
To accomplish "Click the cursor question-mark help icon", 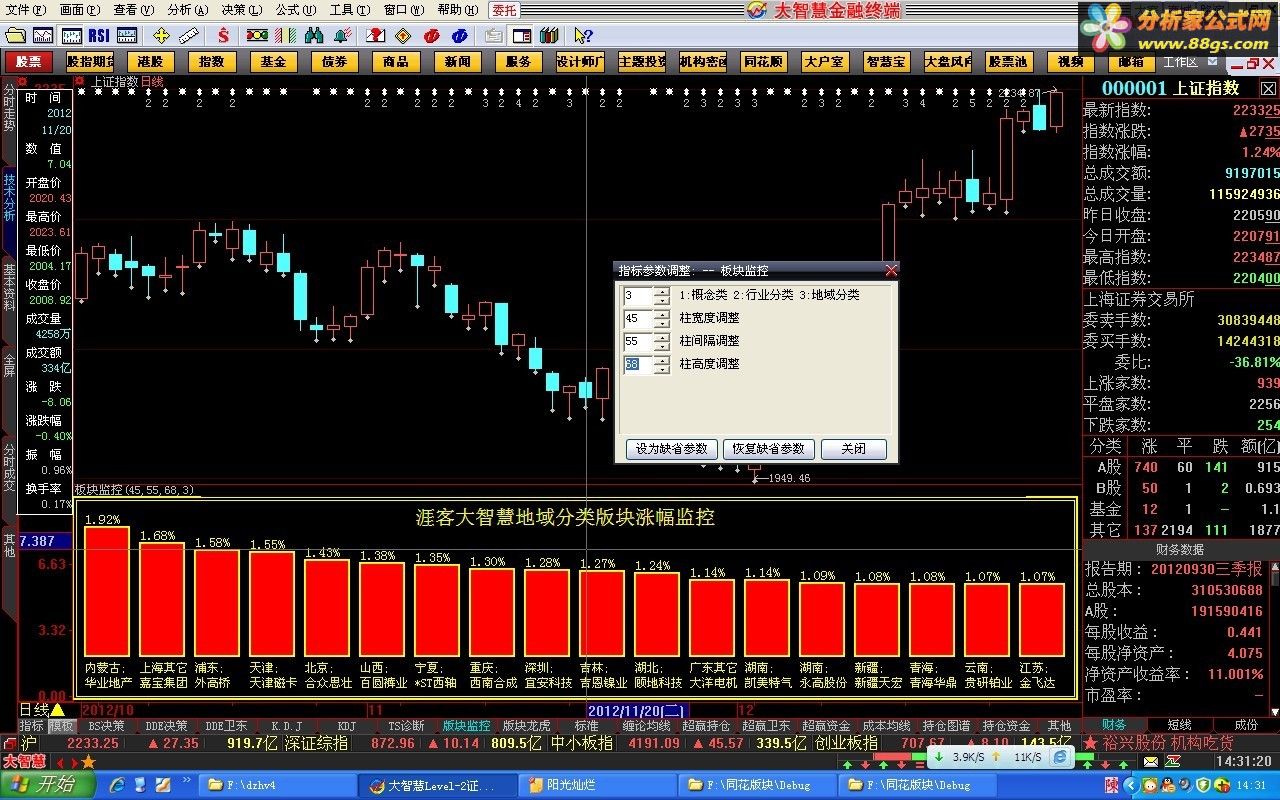I will click(583, 35).
